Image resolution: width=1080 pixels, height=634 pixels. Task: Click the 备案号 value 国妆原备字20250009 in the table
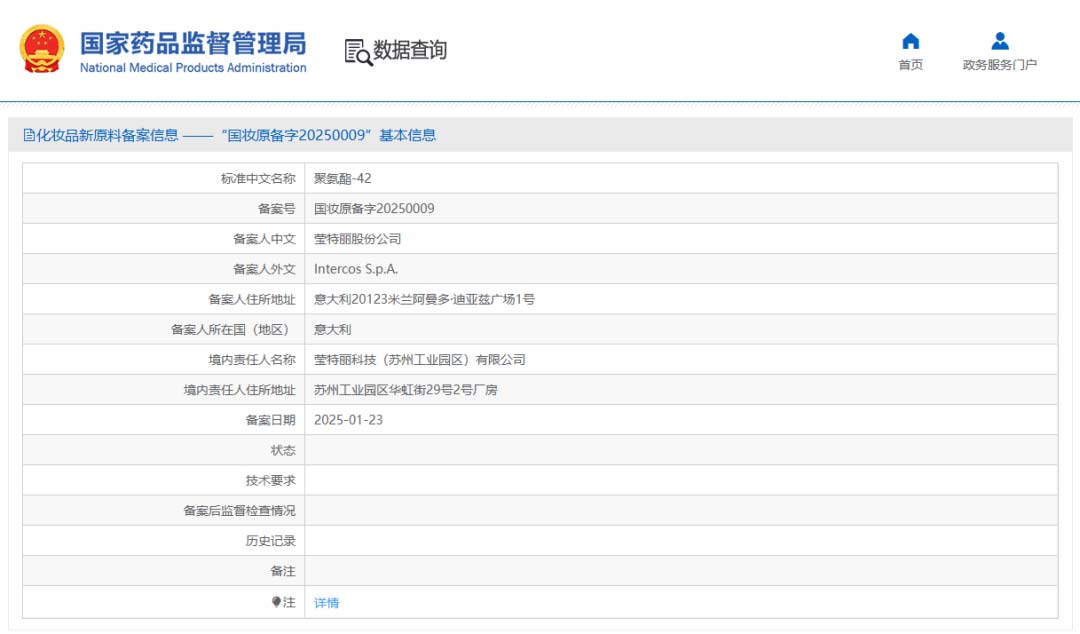374,209
